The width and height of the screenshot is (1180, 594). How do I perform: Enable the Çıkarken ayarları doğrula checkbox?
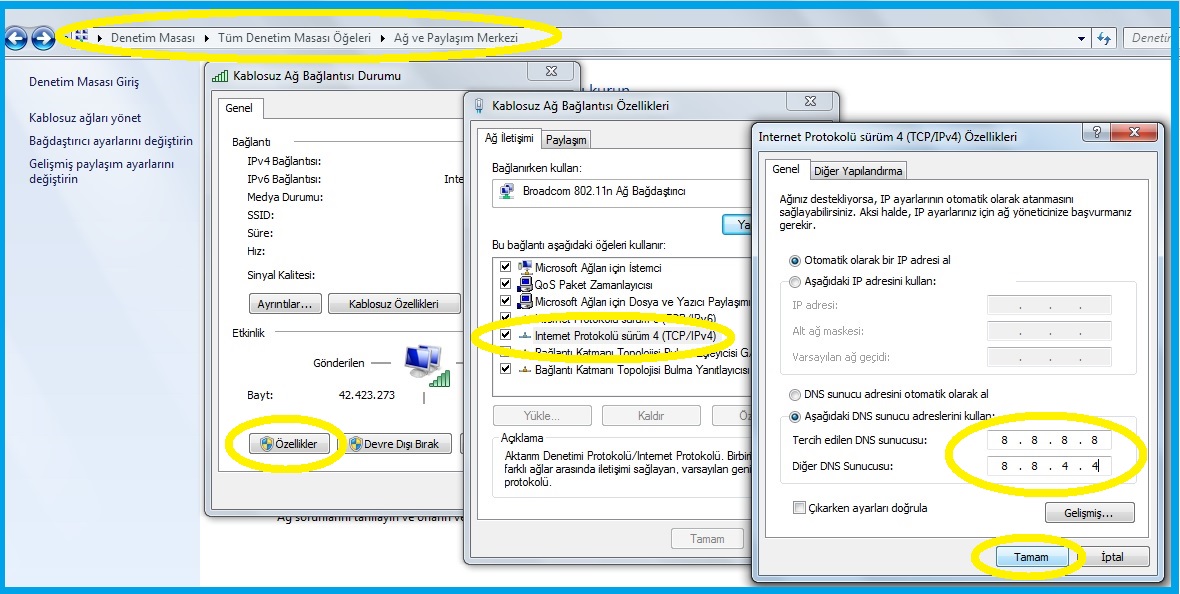point(799,508)
